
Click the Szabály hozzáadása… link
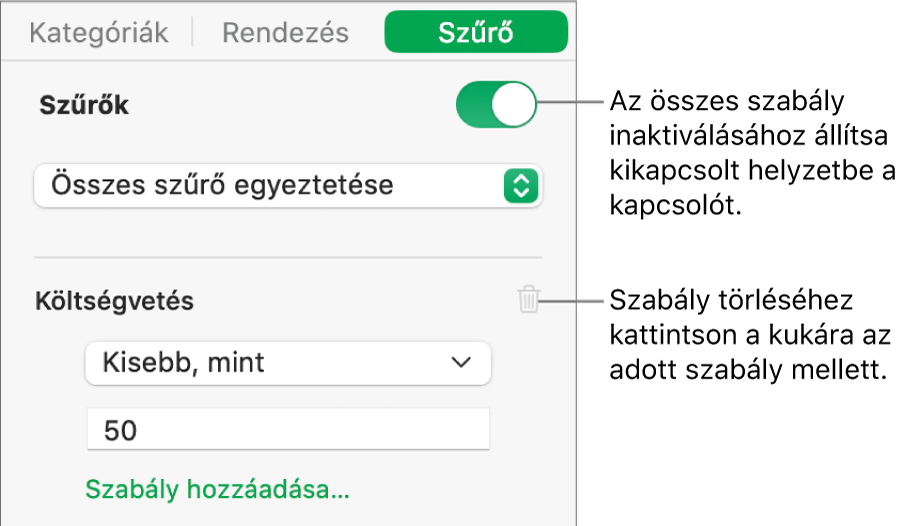pos(218,491)
